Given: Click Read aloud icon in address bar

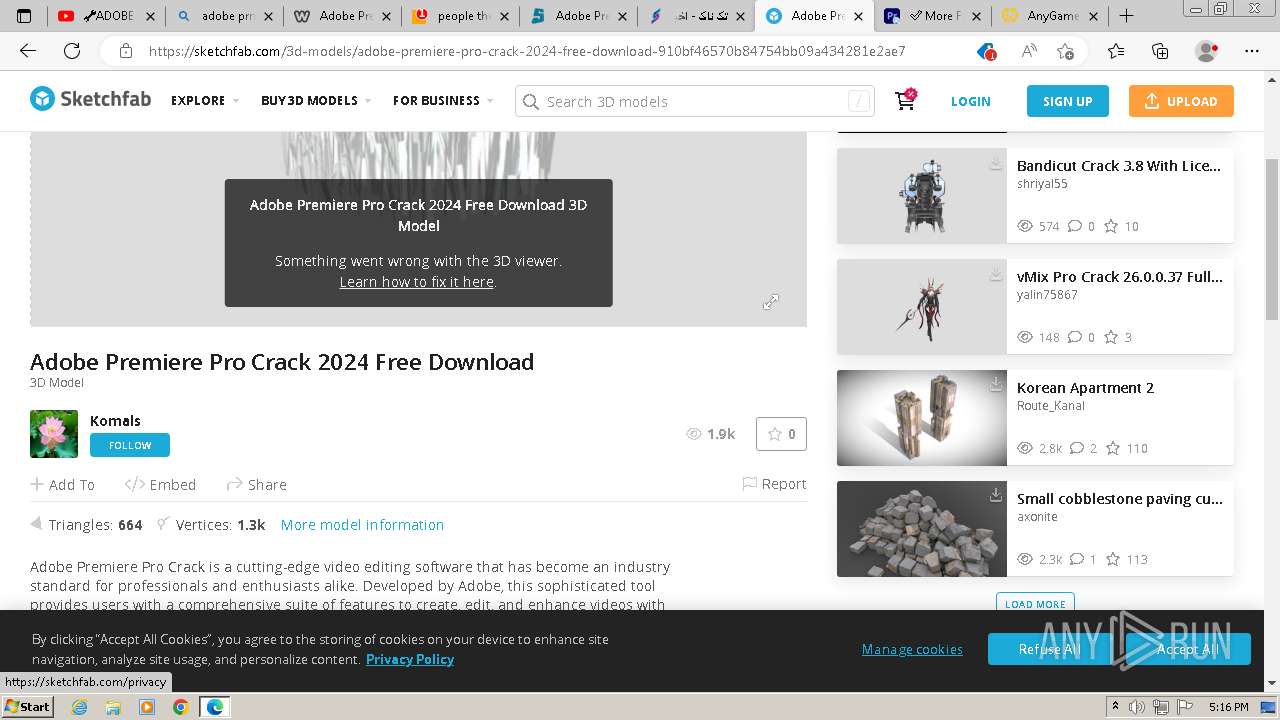Looking at the screenshot, I should point(1029,51).
